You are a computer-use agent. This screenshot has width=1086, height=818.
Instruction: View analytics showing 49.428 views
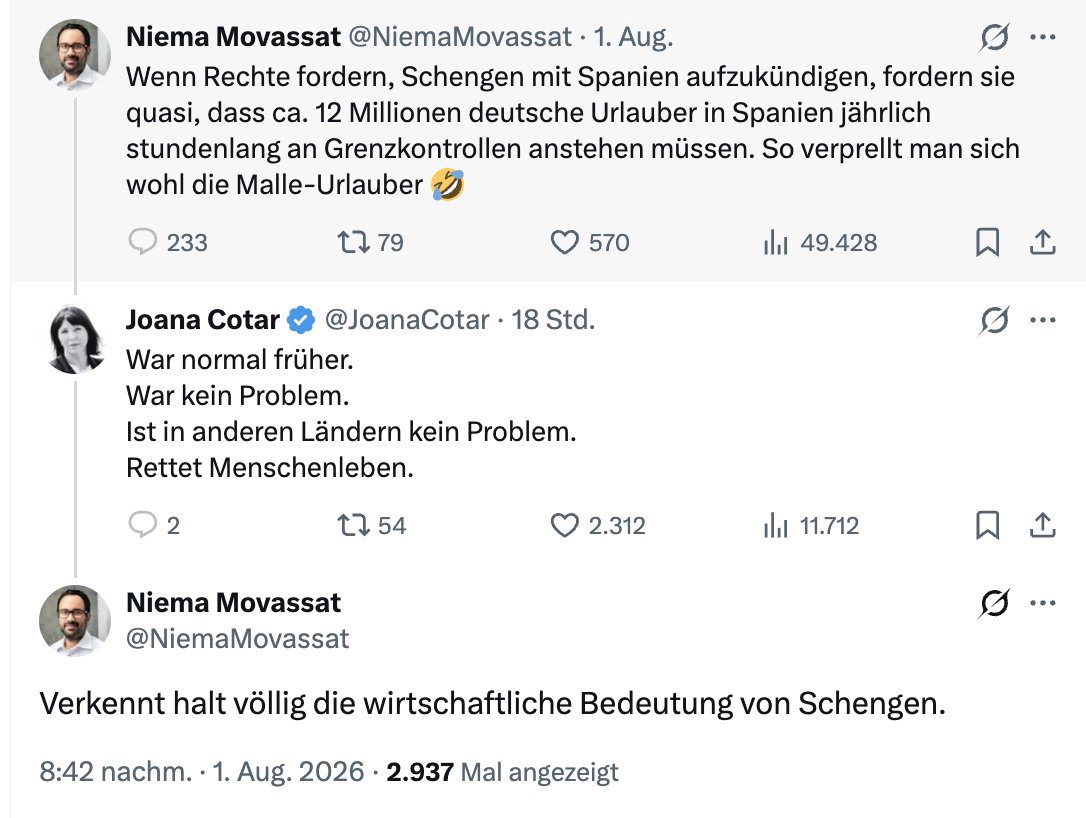click(x=776, y=242)
